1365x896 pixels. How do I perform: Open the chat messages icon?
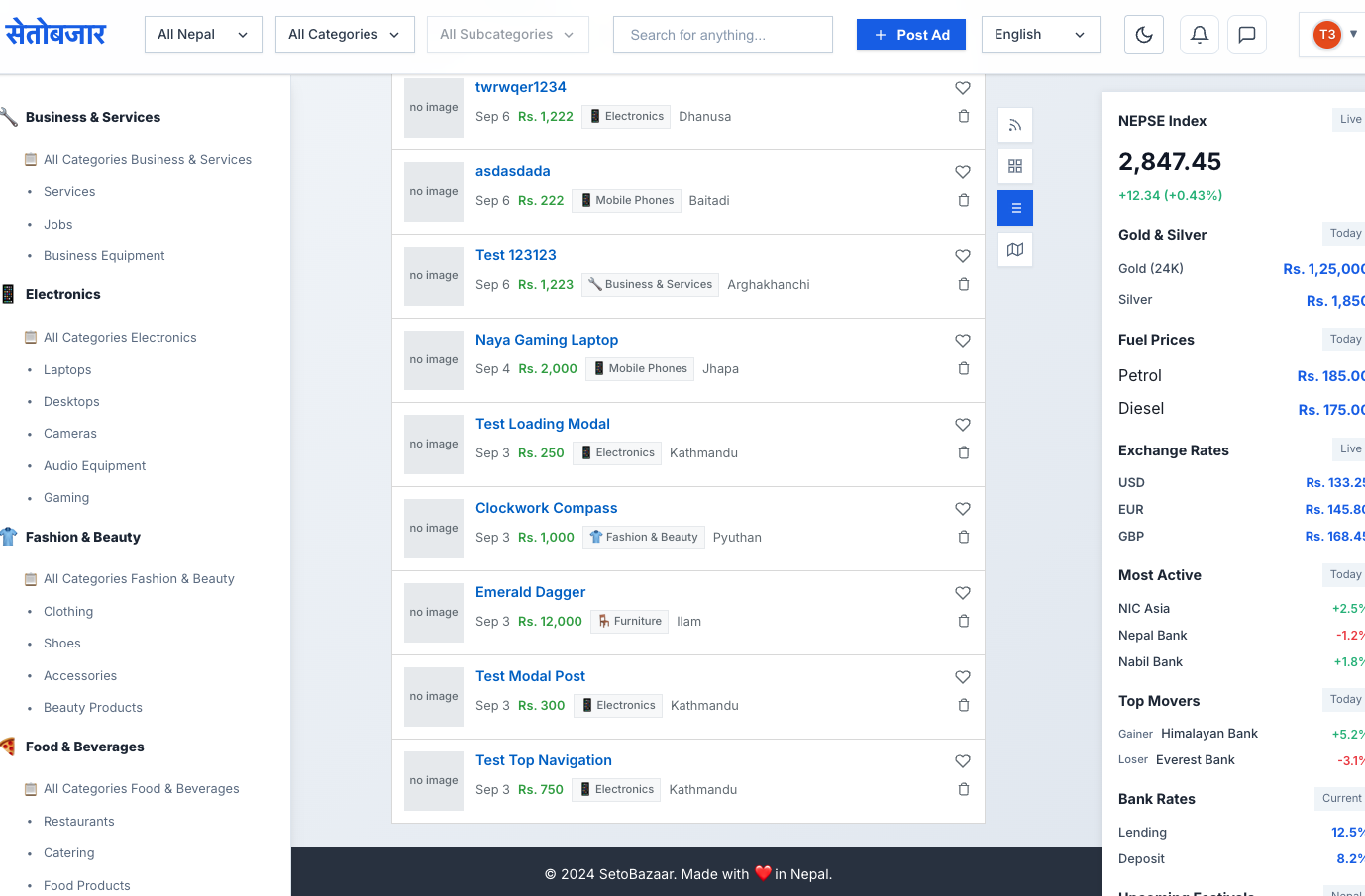tap(1247, 35)
